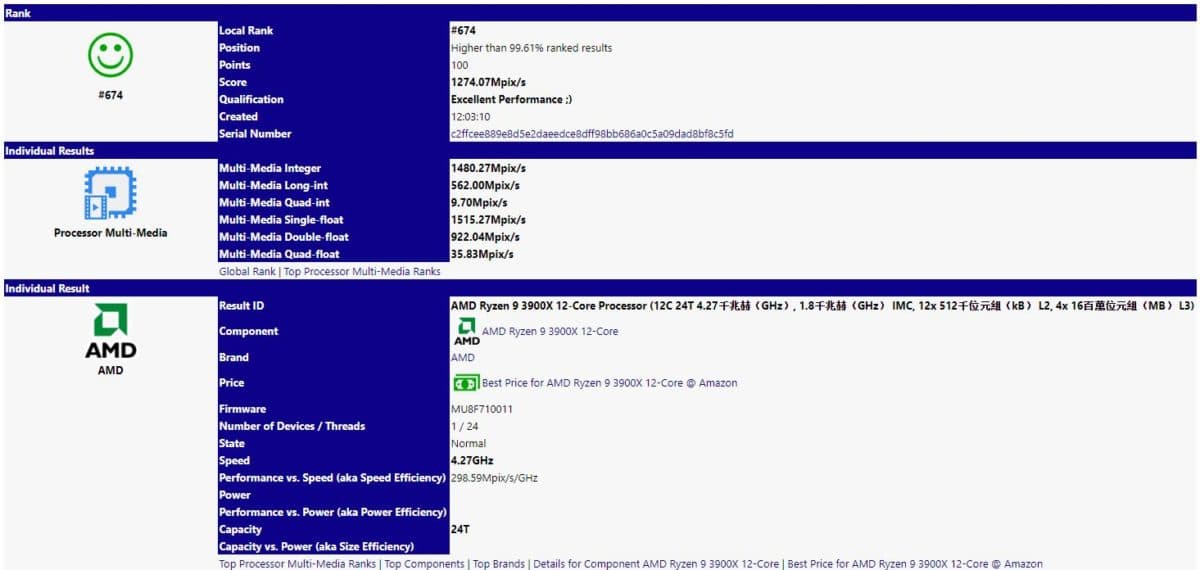Click the 12:03:10 created time

(x=468, y=117)
